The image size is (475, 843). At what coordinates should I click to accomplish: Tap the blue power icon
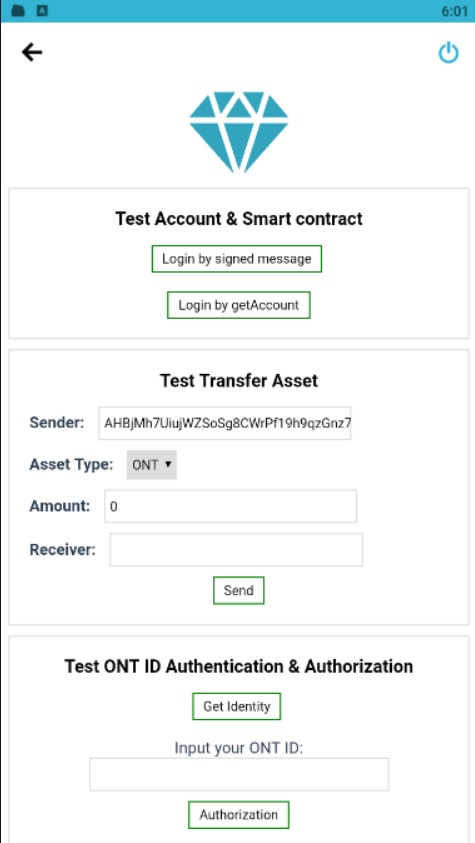coord(448,53)
